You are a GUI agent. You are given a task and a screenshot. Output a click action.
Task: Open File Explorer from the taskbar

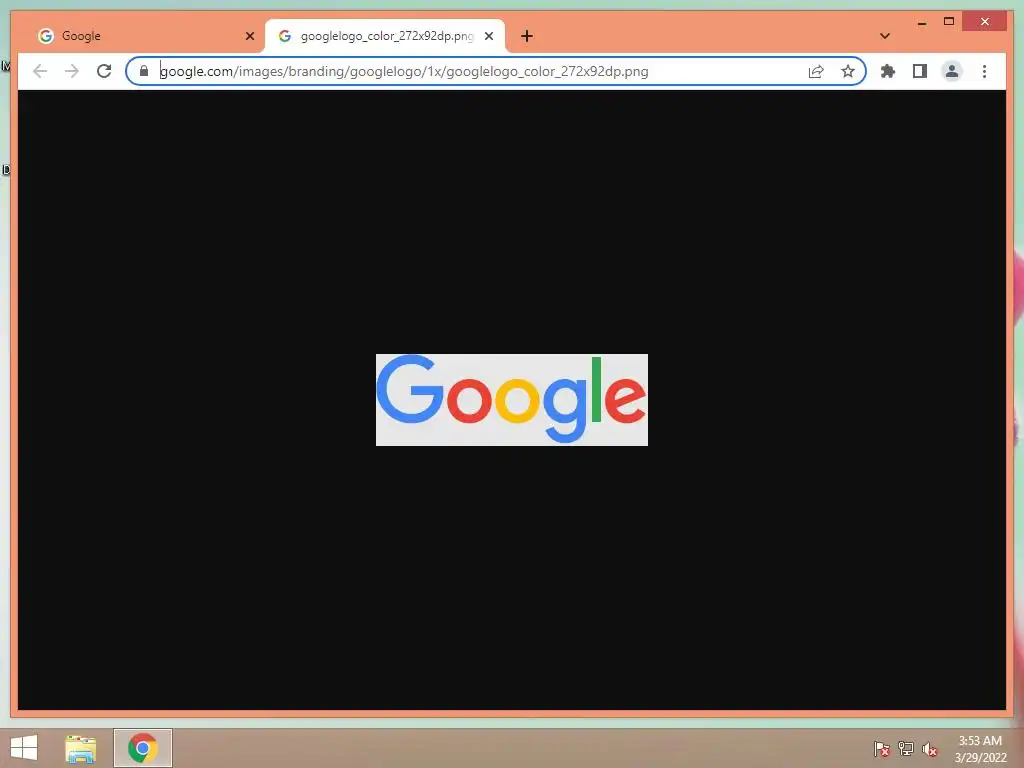coord(81,748)
